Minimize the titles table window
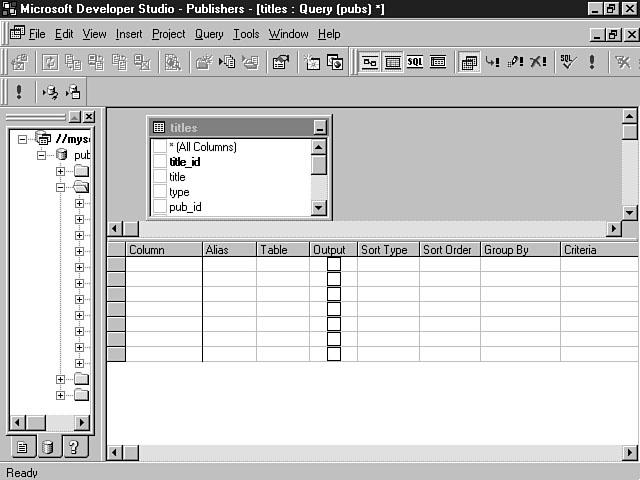 319,128
